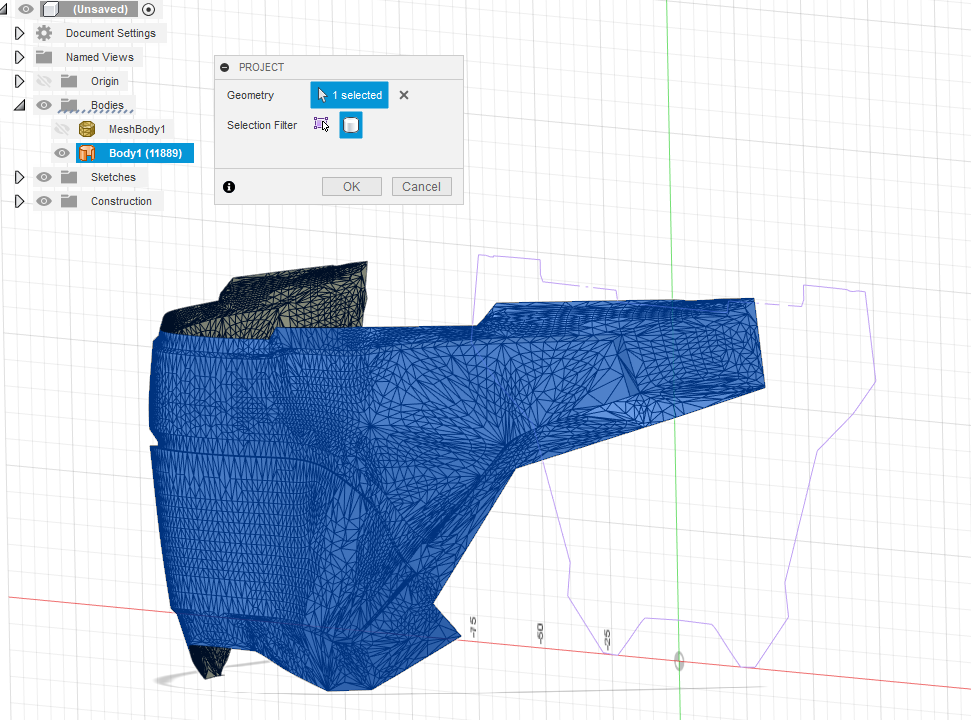The width and height of the screenshot is (971, 720).
Task: Click the Named Views folder icon
Action: (44, 57)
